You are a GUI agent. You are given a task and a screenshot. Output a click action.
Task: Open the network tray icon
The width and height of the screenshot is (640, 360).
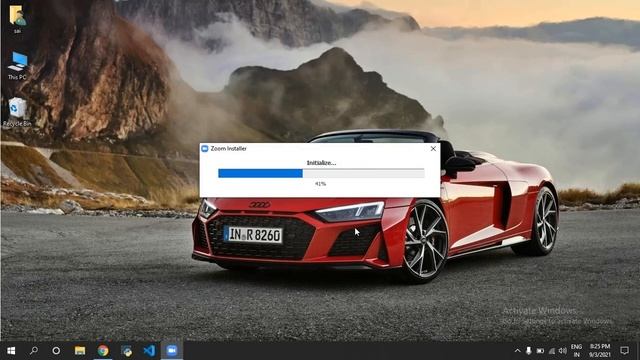coord(551,351)
